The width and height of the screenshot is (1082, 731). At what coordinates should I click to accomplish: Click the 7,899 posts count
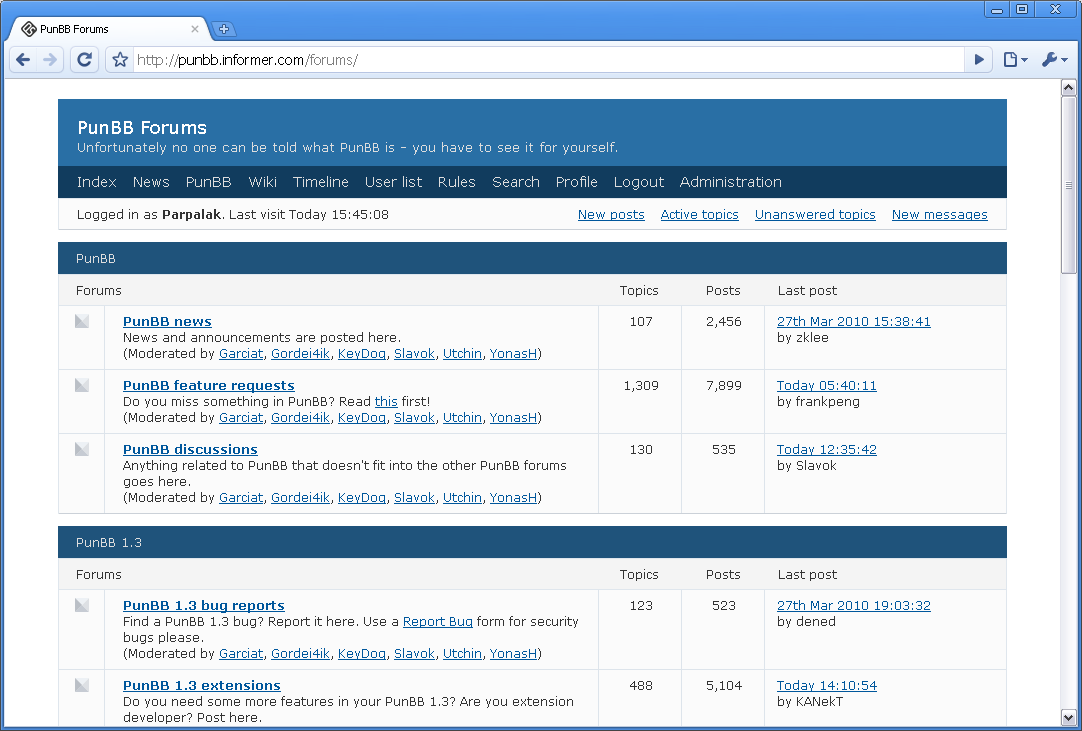pyautogui.click(x=723, y=386)
